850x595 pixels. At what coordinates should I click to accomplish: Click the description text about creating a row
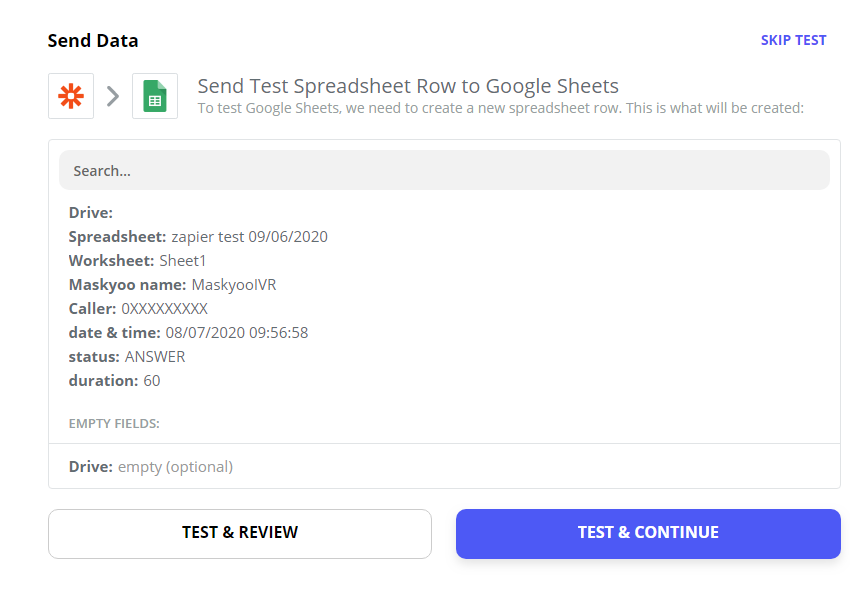point(500,108)
